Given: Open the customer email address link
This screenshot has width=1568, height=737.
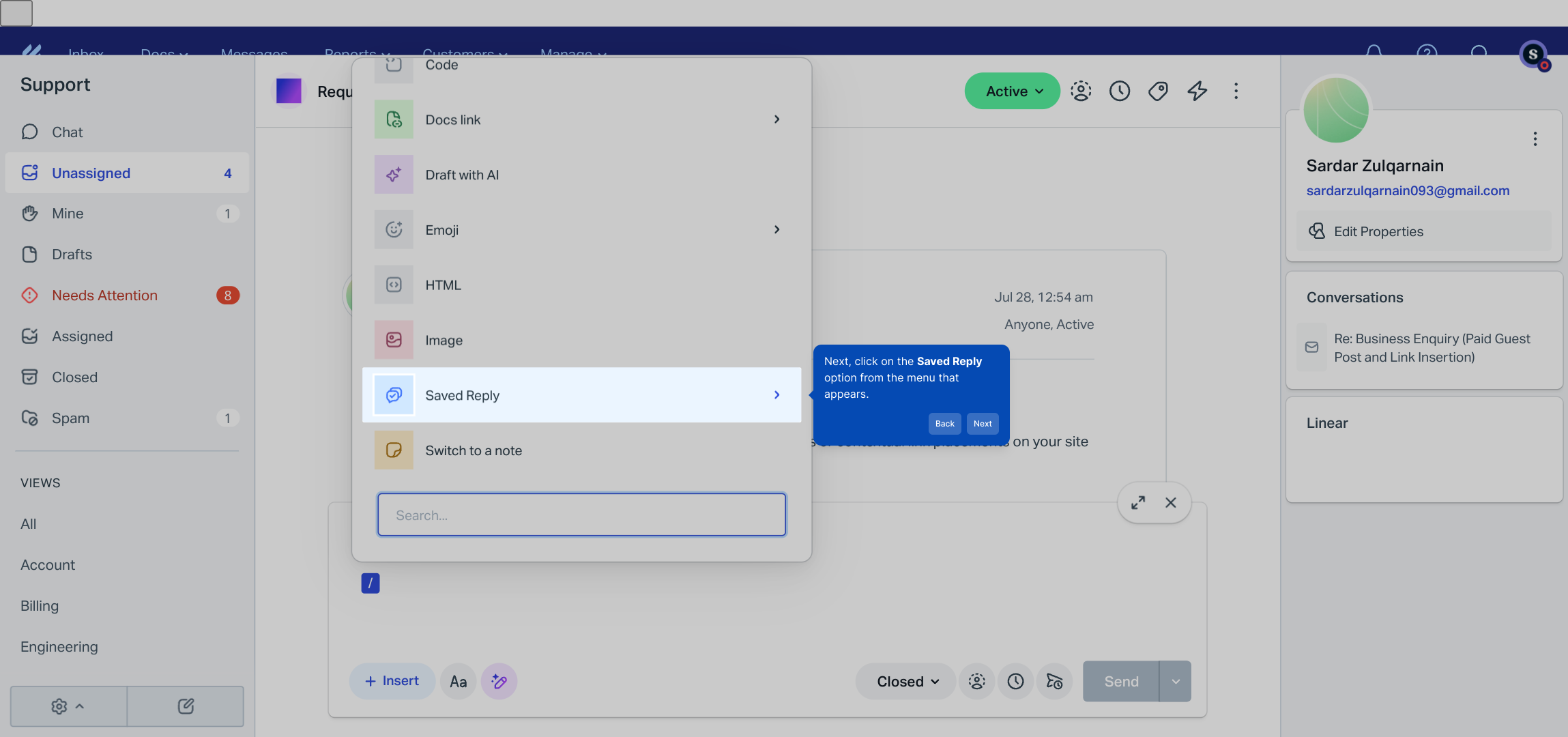Looking at the screenshot, I should click(x=1408, y=191).
